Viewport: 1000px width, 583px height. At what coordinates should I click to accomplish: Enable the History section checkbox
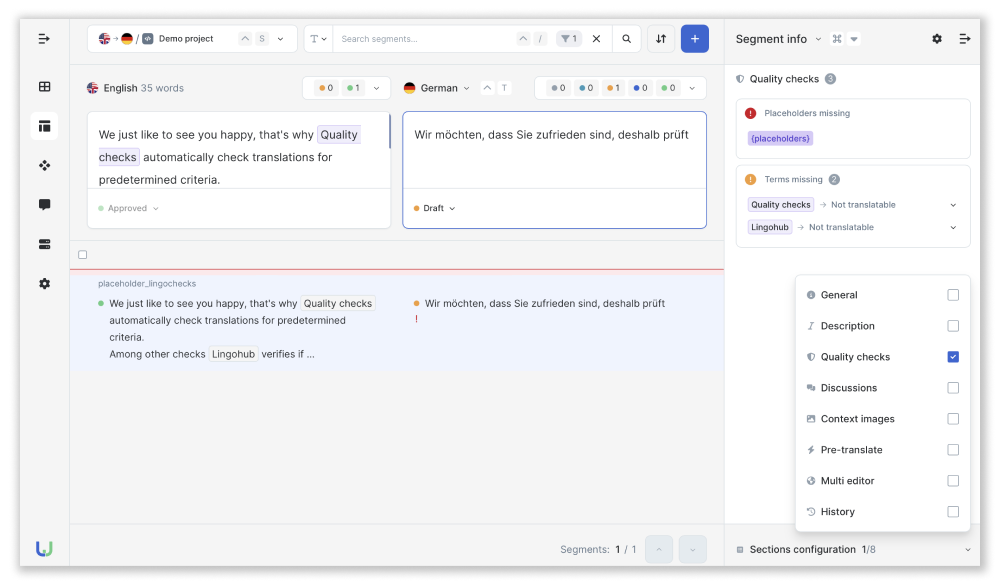953,512
